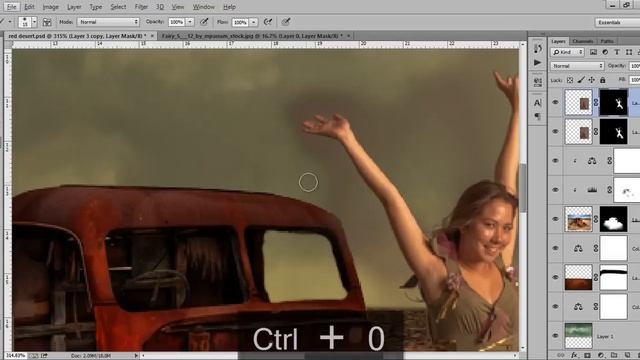640x360 pixels.
Task: Select the brown ground layer thumbnail
Action: [578, 277]
